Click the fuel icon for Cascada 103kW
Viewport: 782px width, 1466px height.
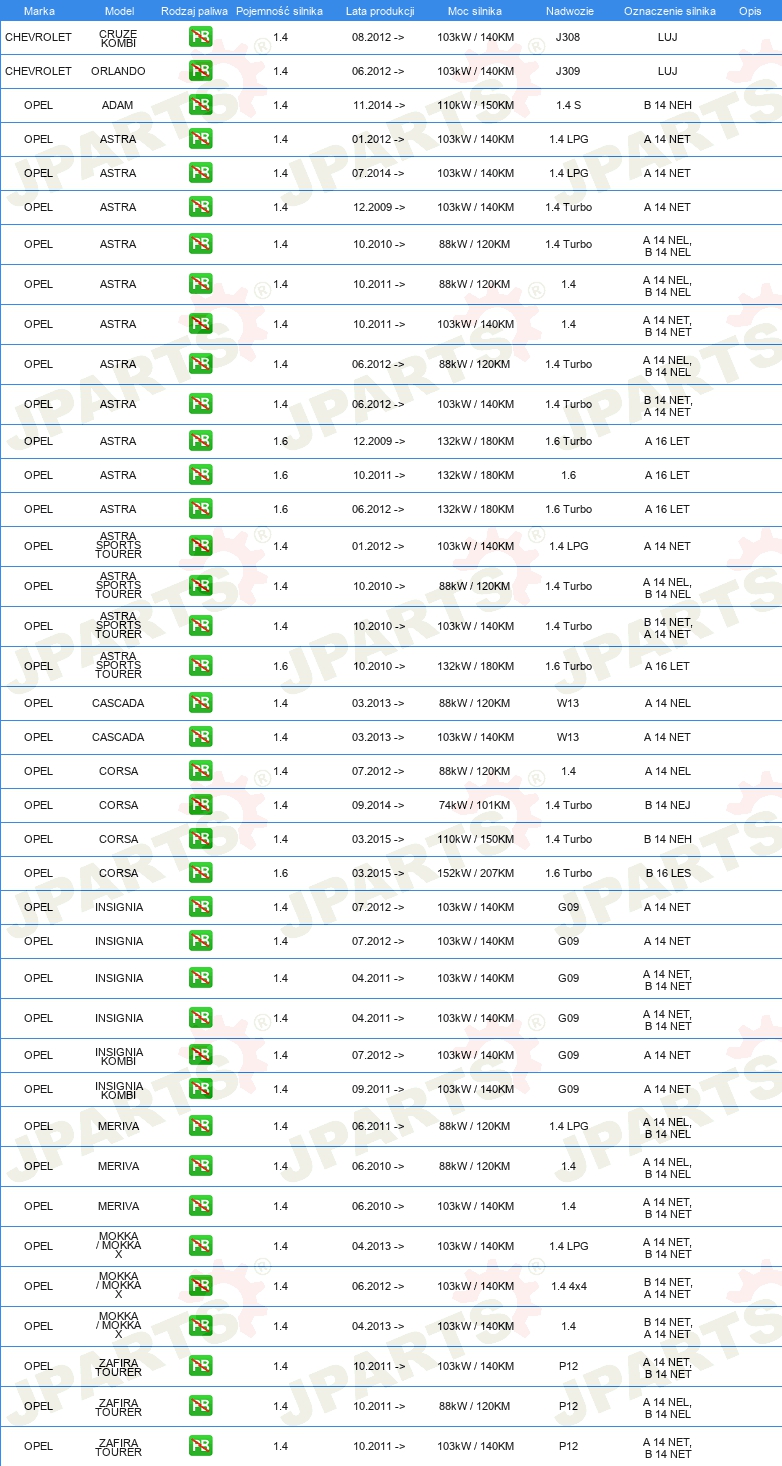(x=200, y=737)
